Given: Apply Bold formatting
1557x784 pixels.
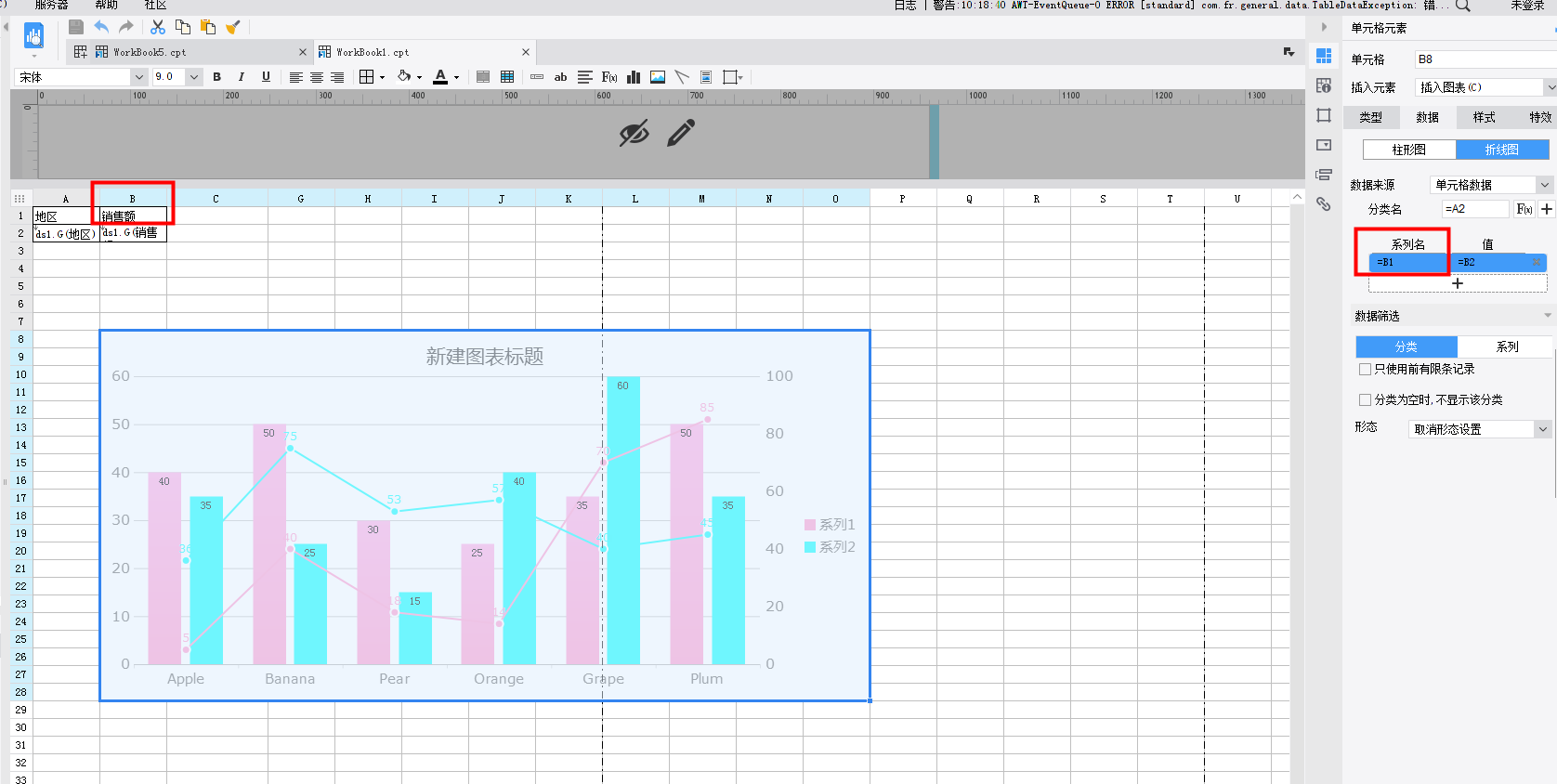Looking at the screenshot, I should tap(217, 77).
